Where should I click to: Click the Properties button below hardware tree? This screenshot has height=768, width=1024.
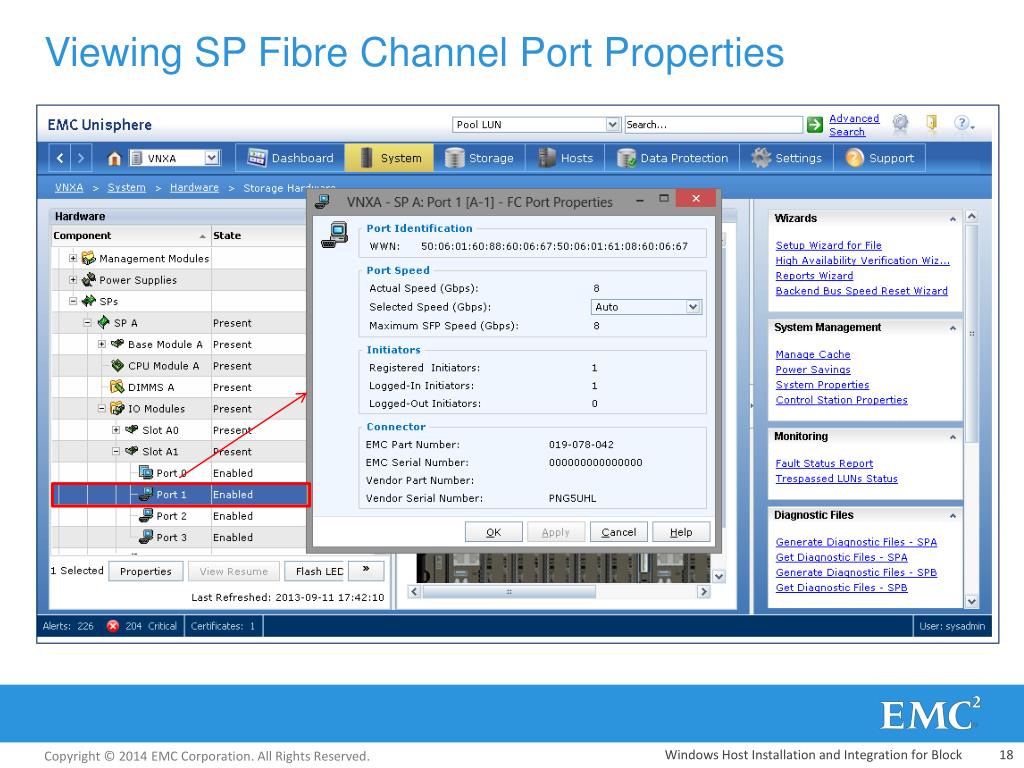coord(146,571)
